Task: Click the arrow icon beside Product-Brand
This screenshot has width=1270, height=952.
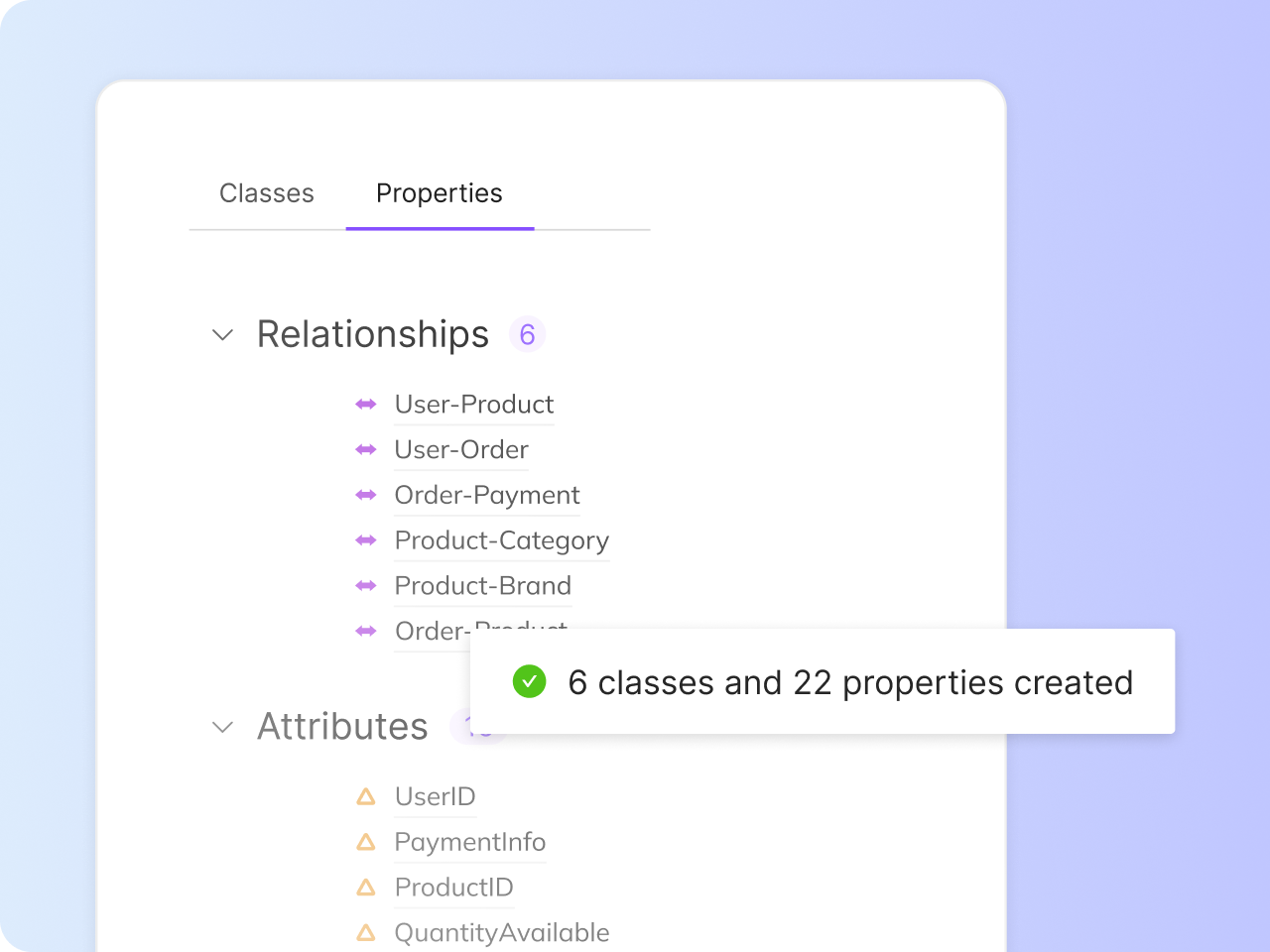Action: pos(365,586)
